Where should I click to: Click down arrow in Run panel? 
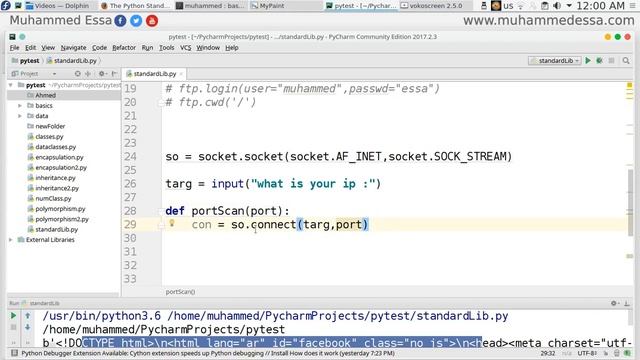[x=27, y=327]
